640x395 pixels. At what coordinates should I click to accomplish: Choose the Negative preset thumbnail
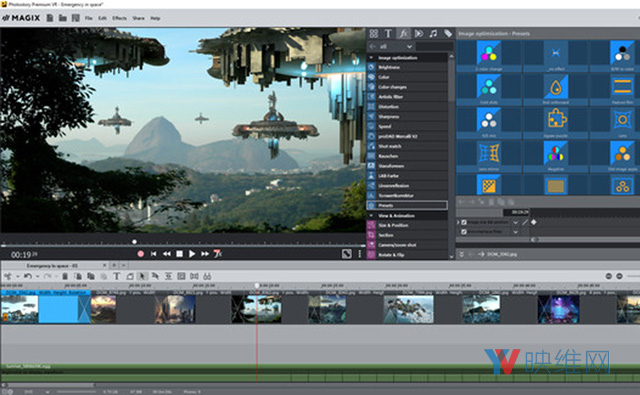(555, 156)
